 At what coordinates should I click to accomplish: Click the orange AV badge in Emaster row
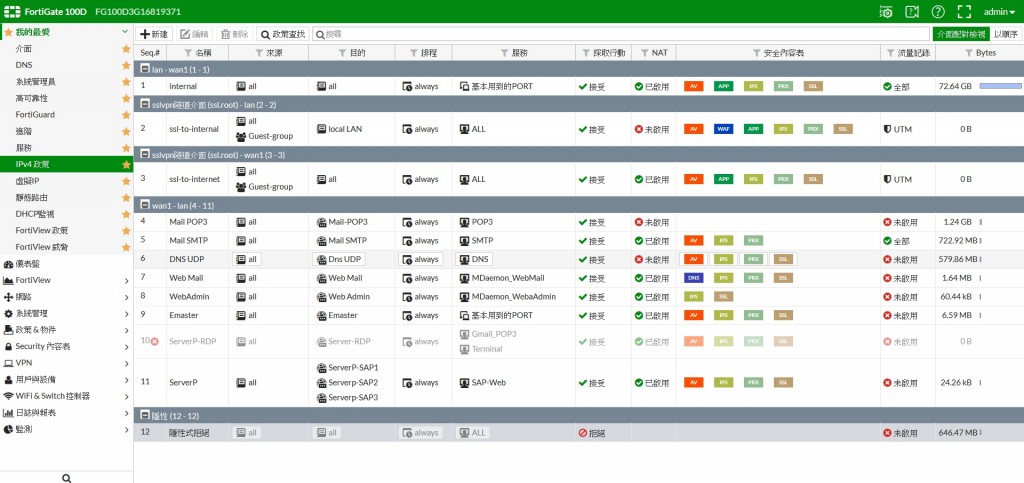(x=694, y=315)
